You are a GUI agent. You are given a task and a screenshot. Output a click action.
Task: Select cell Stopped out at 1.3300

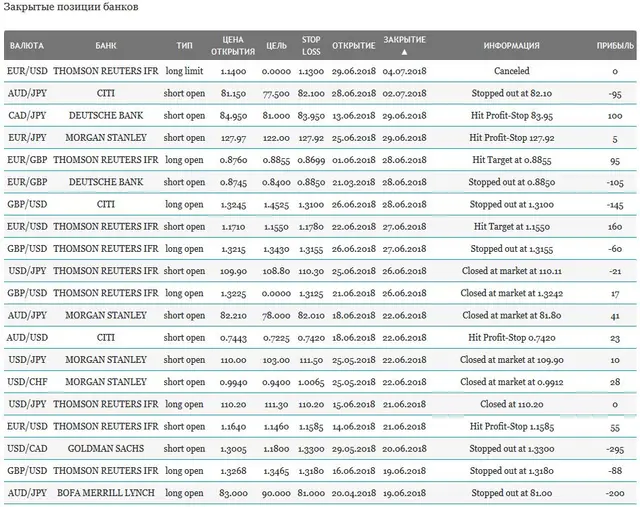point(511,449)
